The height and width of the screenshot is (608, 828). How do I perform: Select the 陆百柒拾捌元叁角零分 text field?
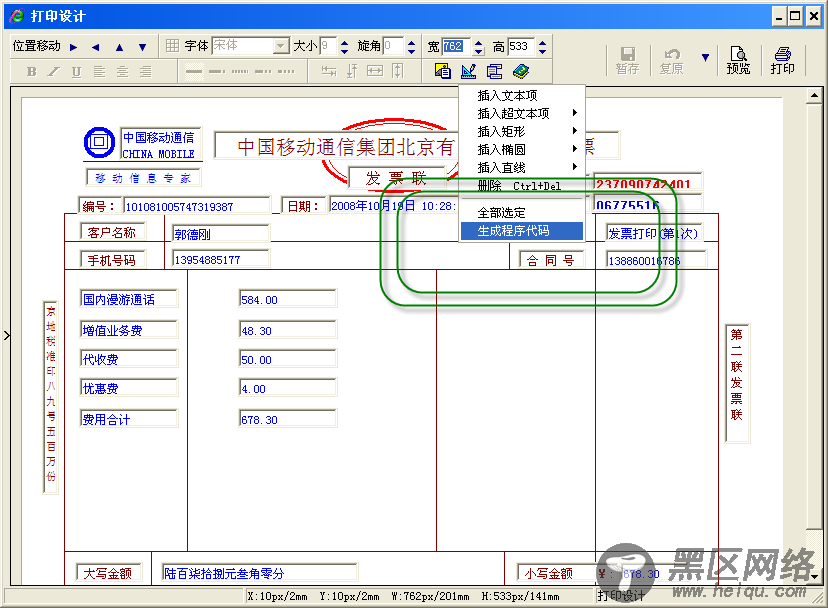tap(259, 573)
